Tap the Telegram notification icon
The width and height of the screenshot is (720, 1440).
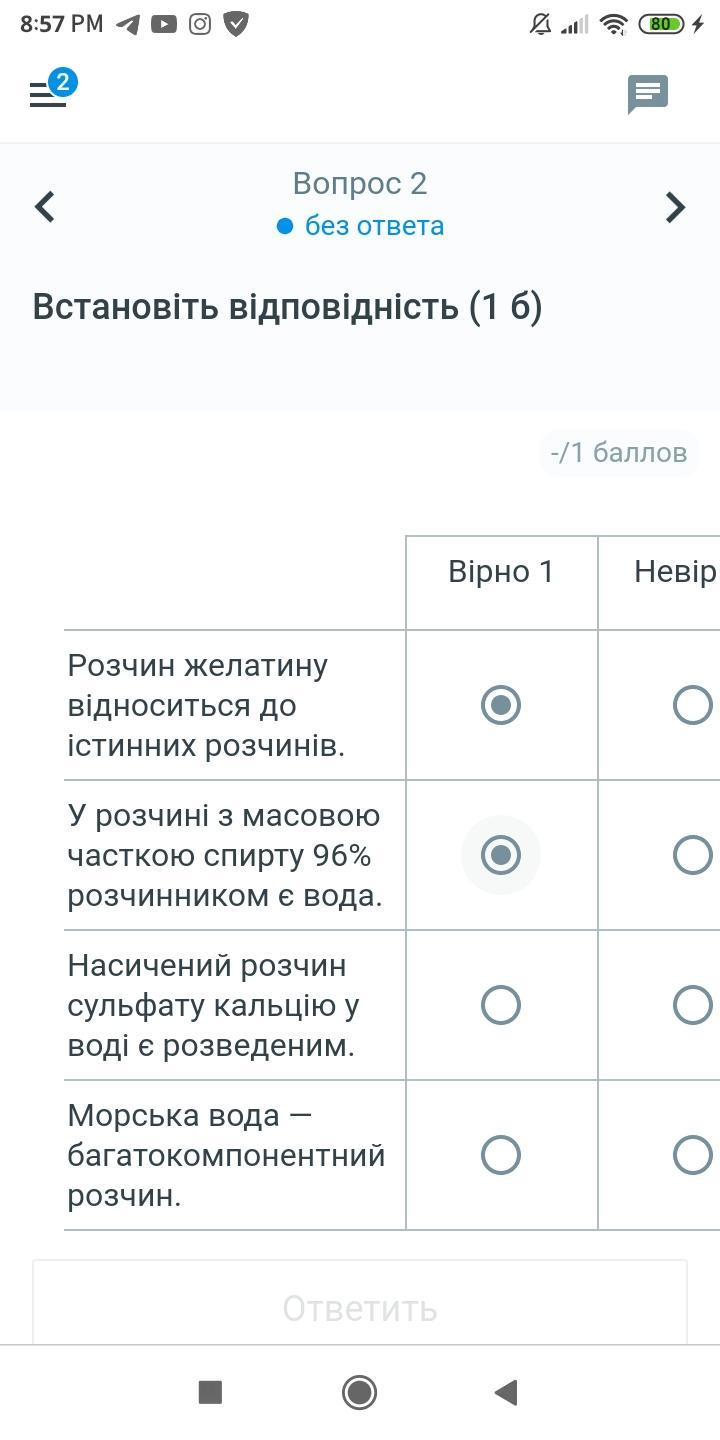click(127, 24)
